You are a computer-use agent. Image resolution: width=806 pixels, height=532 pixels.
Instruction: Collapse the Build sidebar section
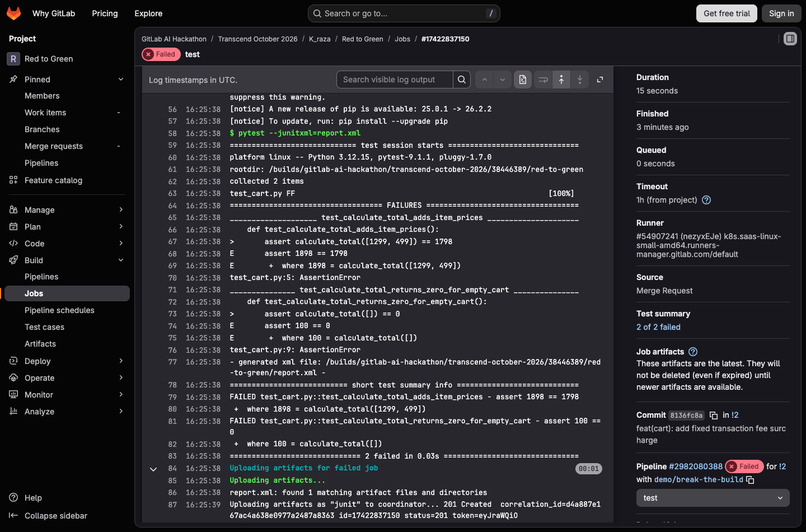click(121, 260)
